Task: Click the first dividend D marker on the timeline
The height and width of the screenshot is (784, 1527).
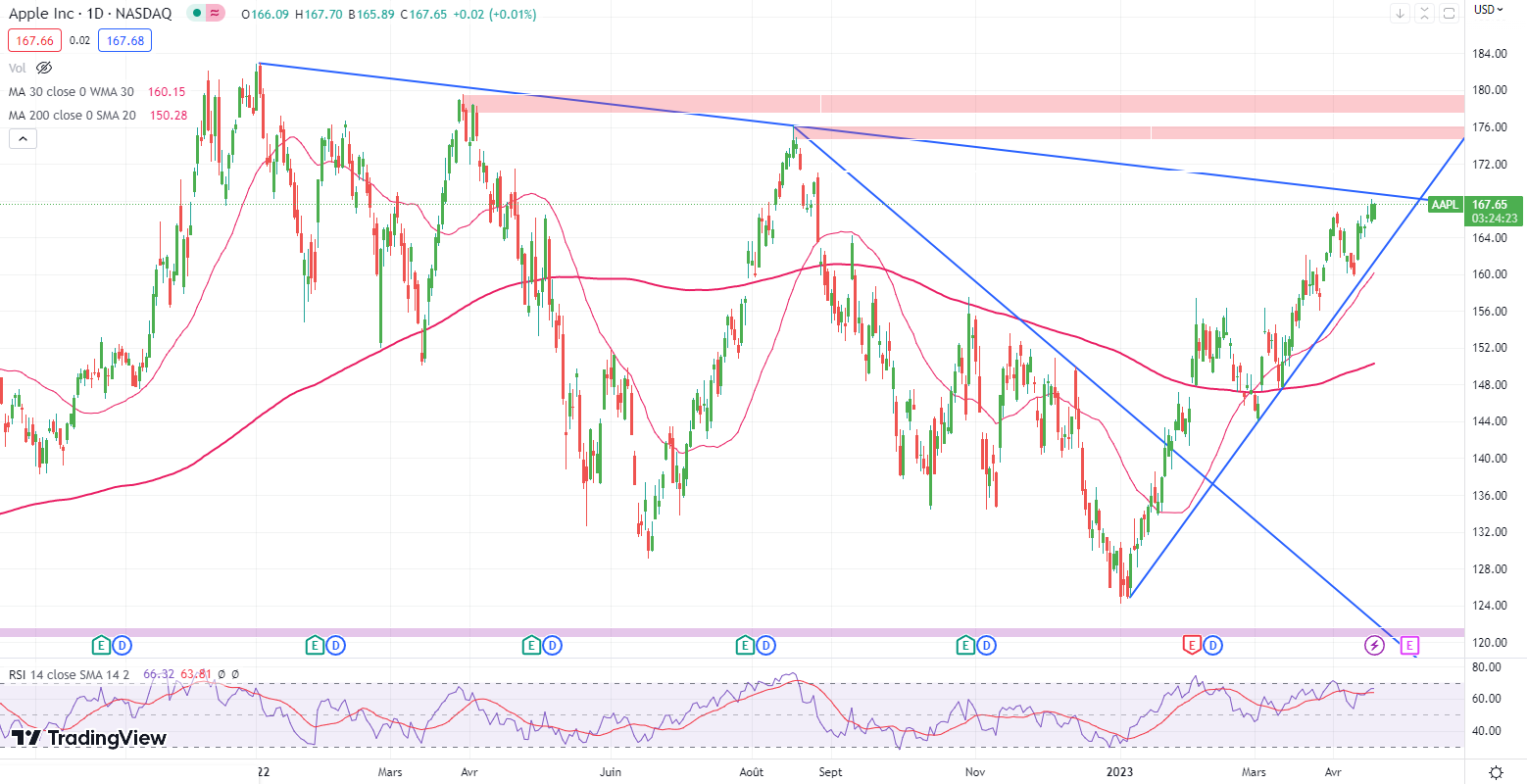Action: point(122,645)
